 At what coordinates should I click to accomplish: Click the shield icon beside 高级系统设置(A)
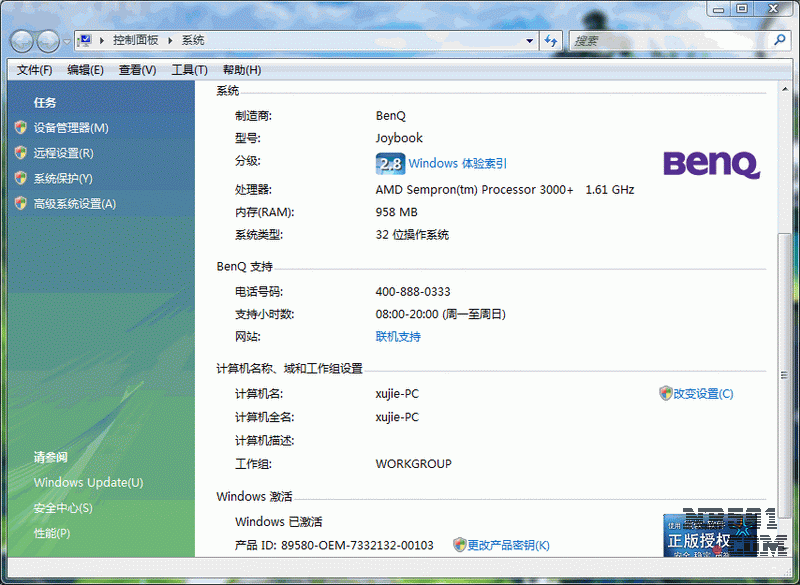pyautogui.click(x=21, y=204)
